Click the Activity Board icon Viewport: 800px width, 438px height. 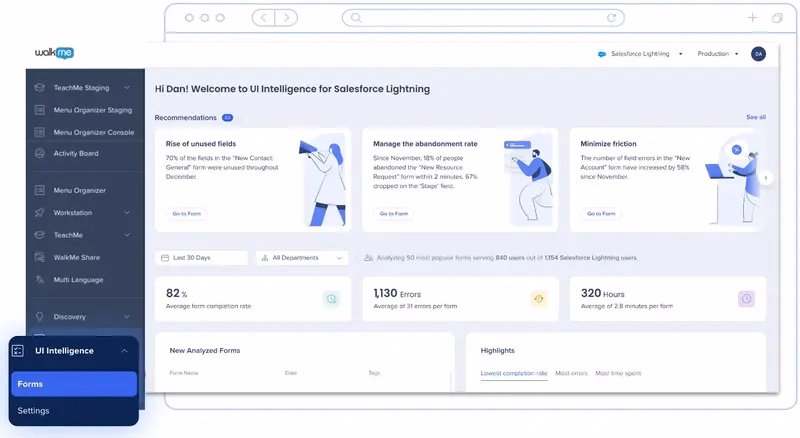pyautogui.click(x=39, y=153)
